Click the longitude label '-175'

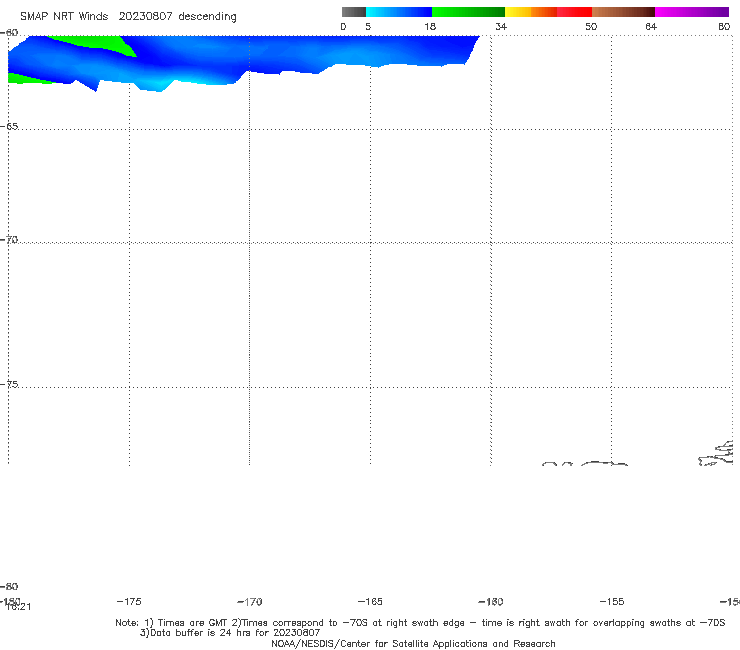click(x=129, y=601)
